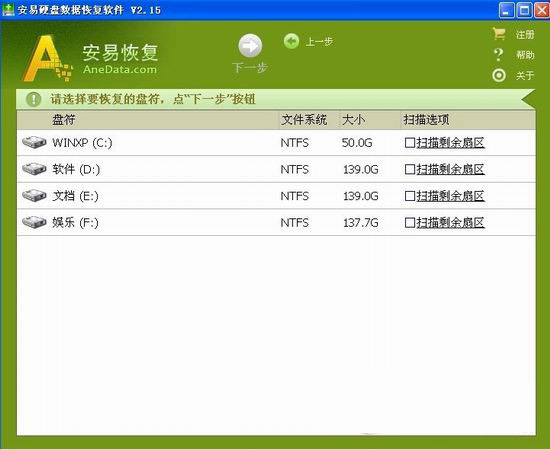Click the Next Step arrow icon

[250, 46]
